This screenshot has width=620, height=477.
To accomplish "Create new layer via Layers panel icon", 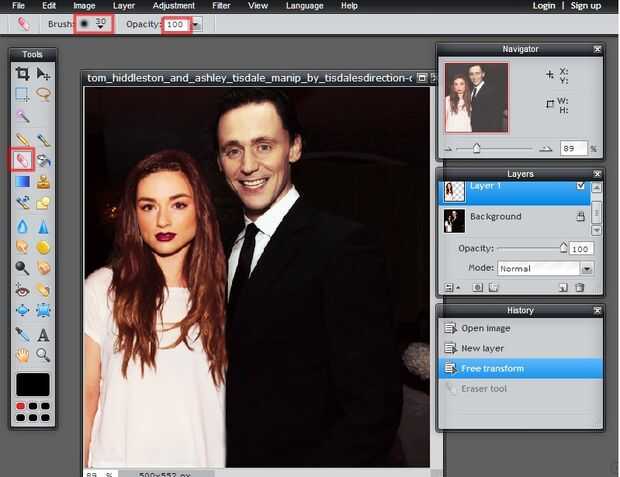I will [563, 287].
